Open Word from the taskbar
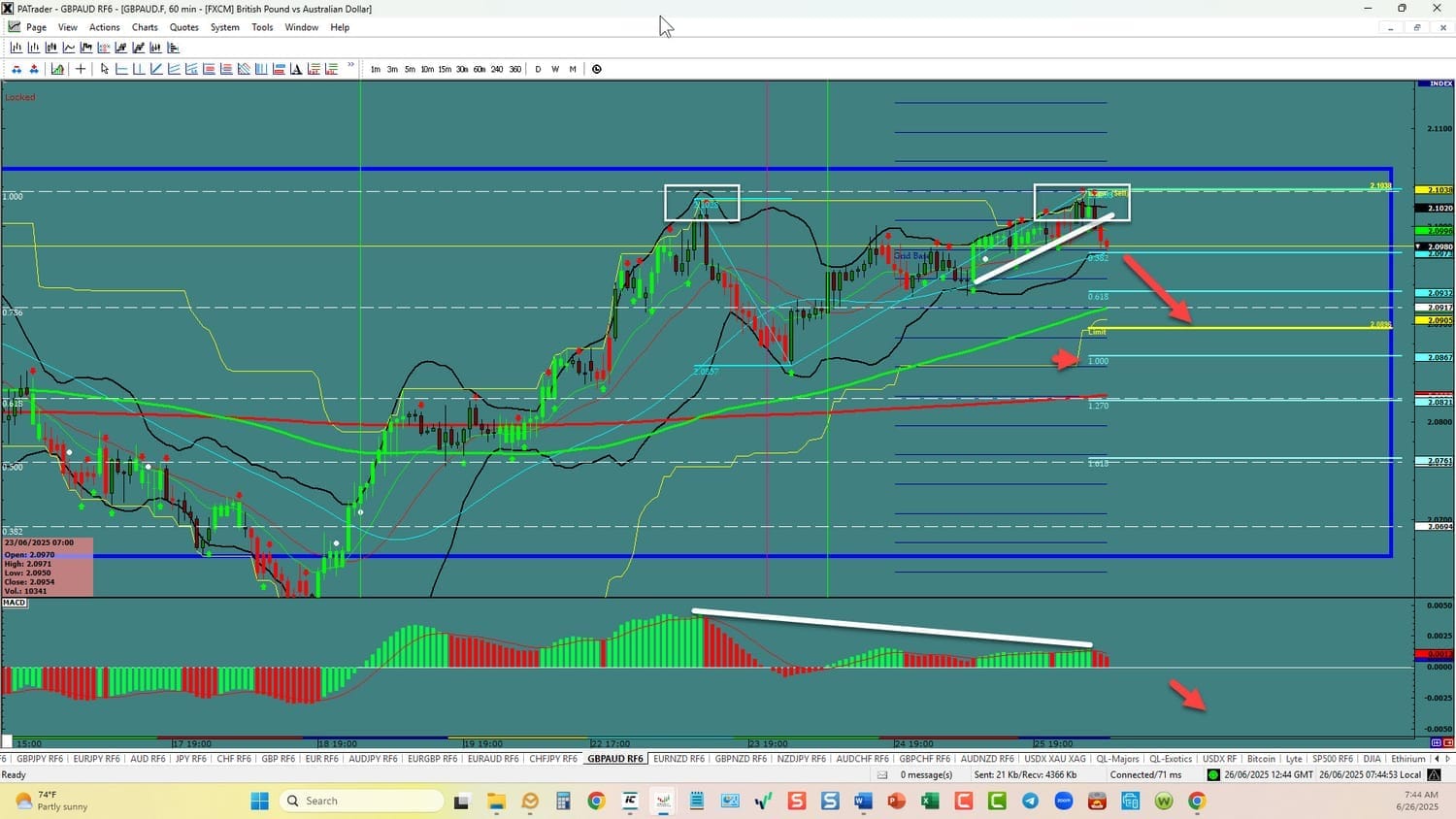1456x819 pixels. [x=863, y=801]
